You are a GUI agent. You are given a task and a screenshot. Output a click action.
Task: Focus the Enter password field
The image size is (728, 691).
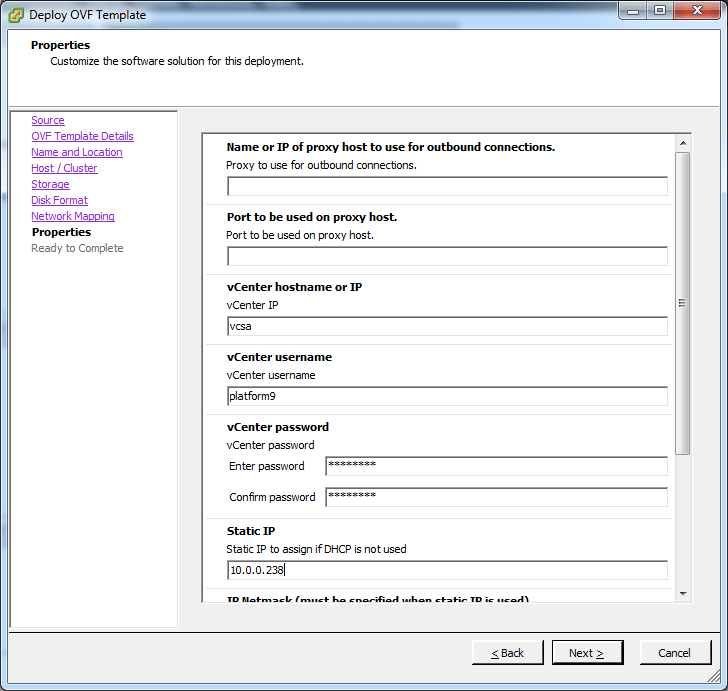click(x=496, y=466)
